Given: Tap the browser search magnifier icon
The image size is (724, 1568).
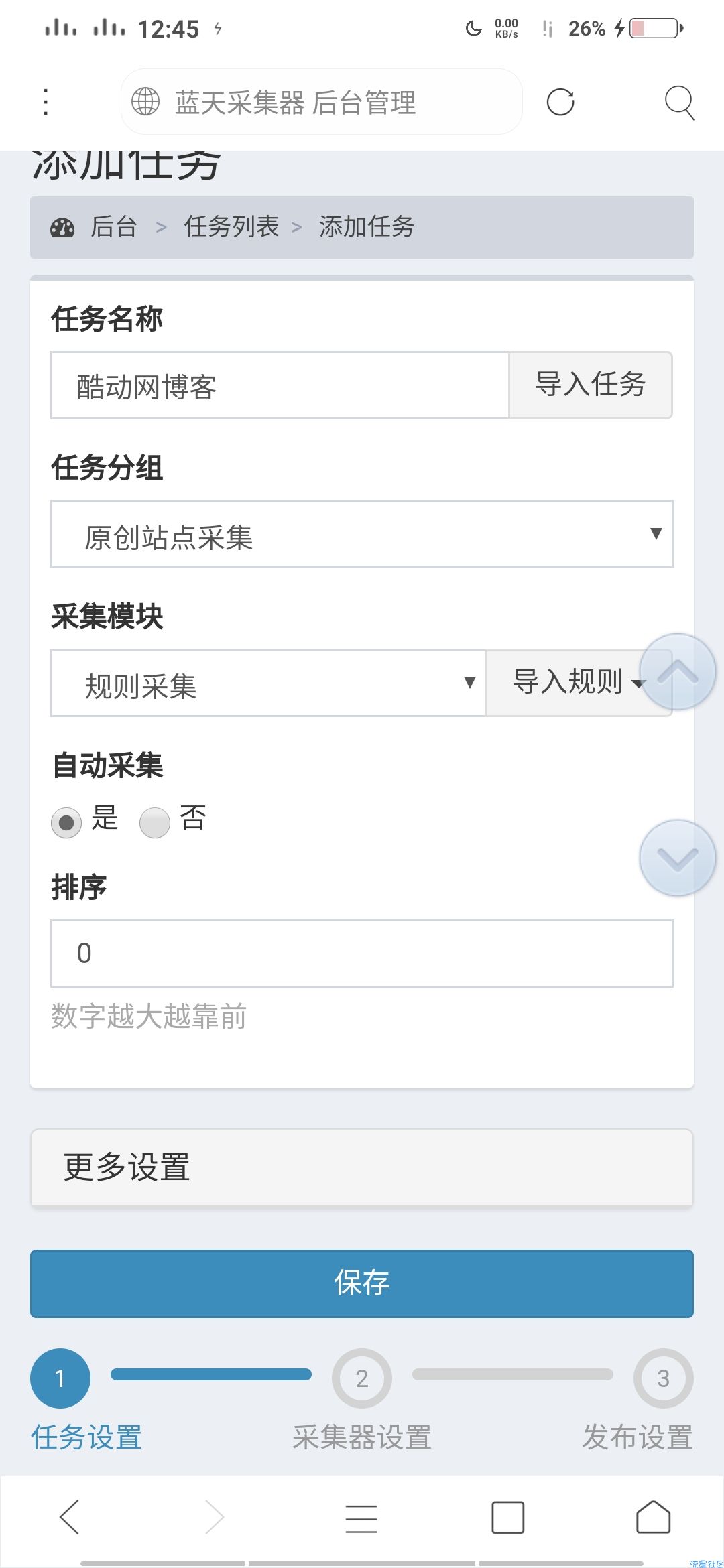Looking at the screenshot, I should (x=678, y=103).
